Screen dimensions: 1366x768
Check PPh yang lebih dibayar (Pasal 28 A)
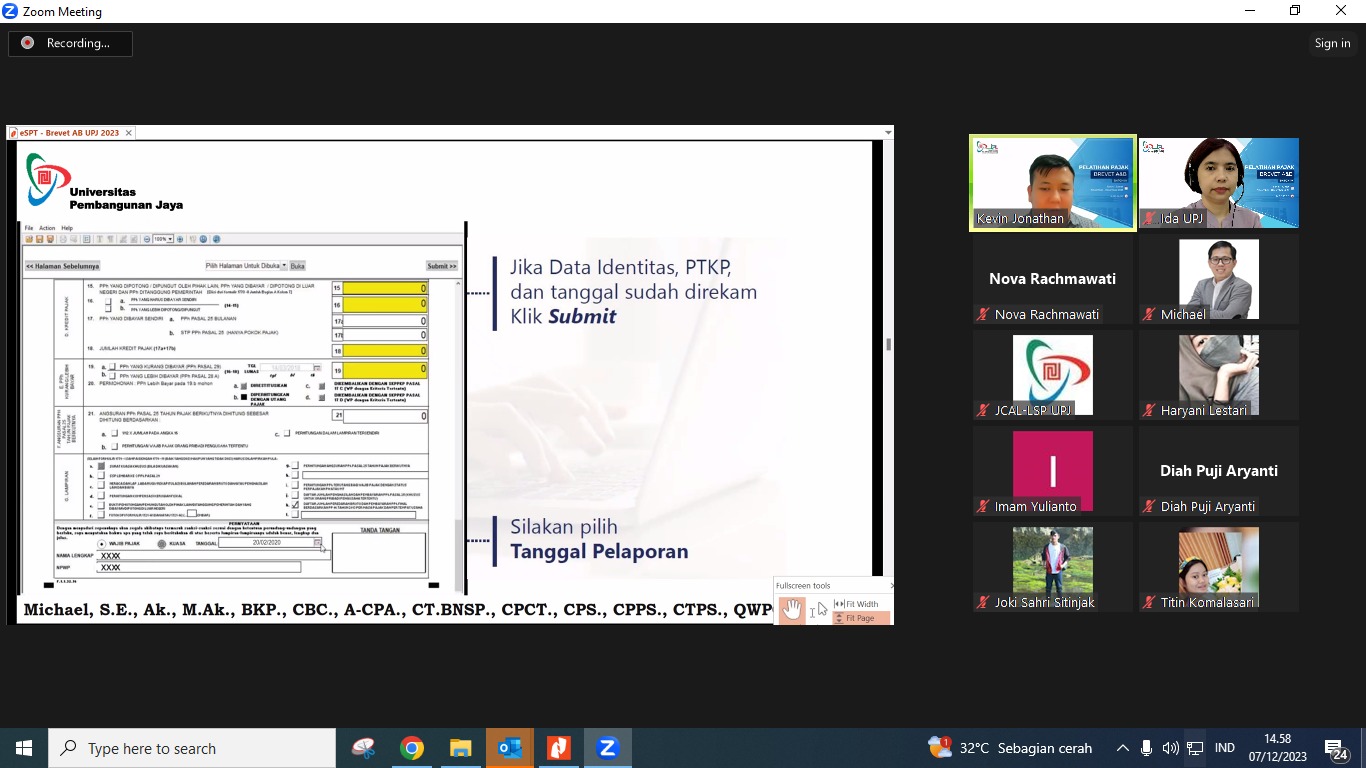[x=112, y=375]
